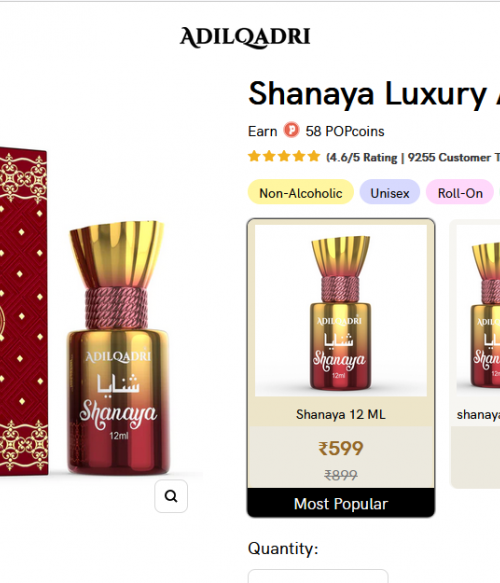Viewport: 500px width, 583px height.
Task: Click the Earn 58 POPcoins text
Action: pyautogui.click(x=316, y=131)
